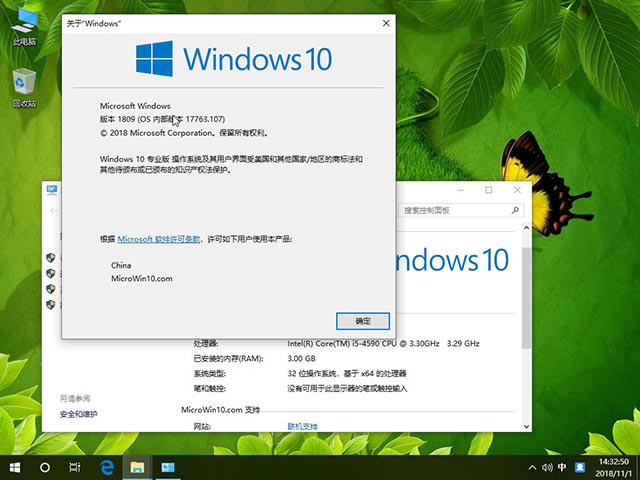Close the 关于"Windows" dialog
The width and height of the screenshot is (640, 480).
[386, 24]
